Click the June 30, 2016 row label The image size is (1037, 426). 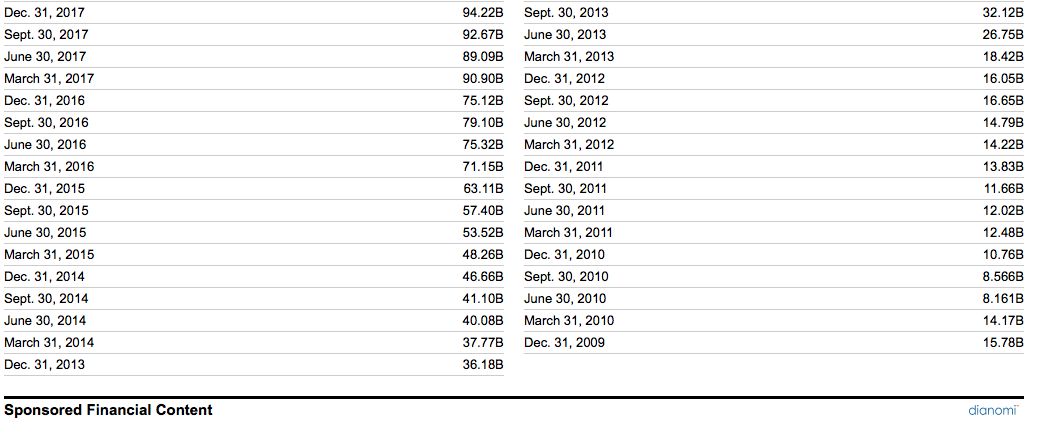pos(45,145)
